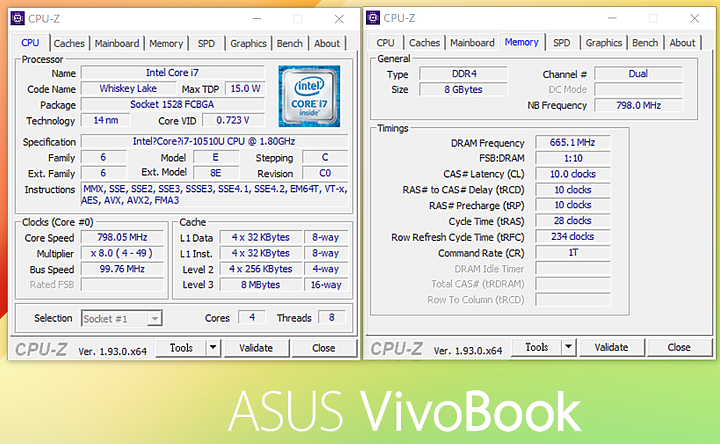720x444 pixels.
Task: Click the Specification field i7-10510U
Action: 214,141
